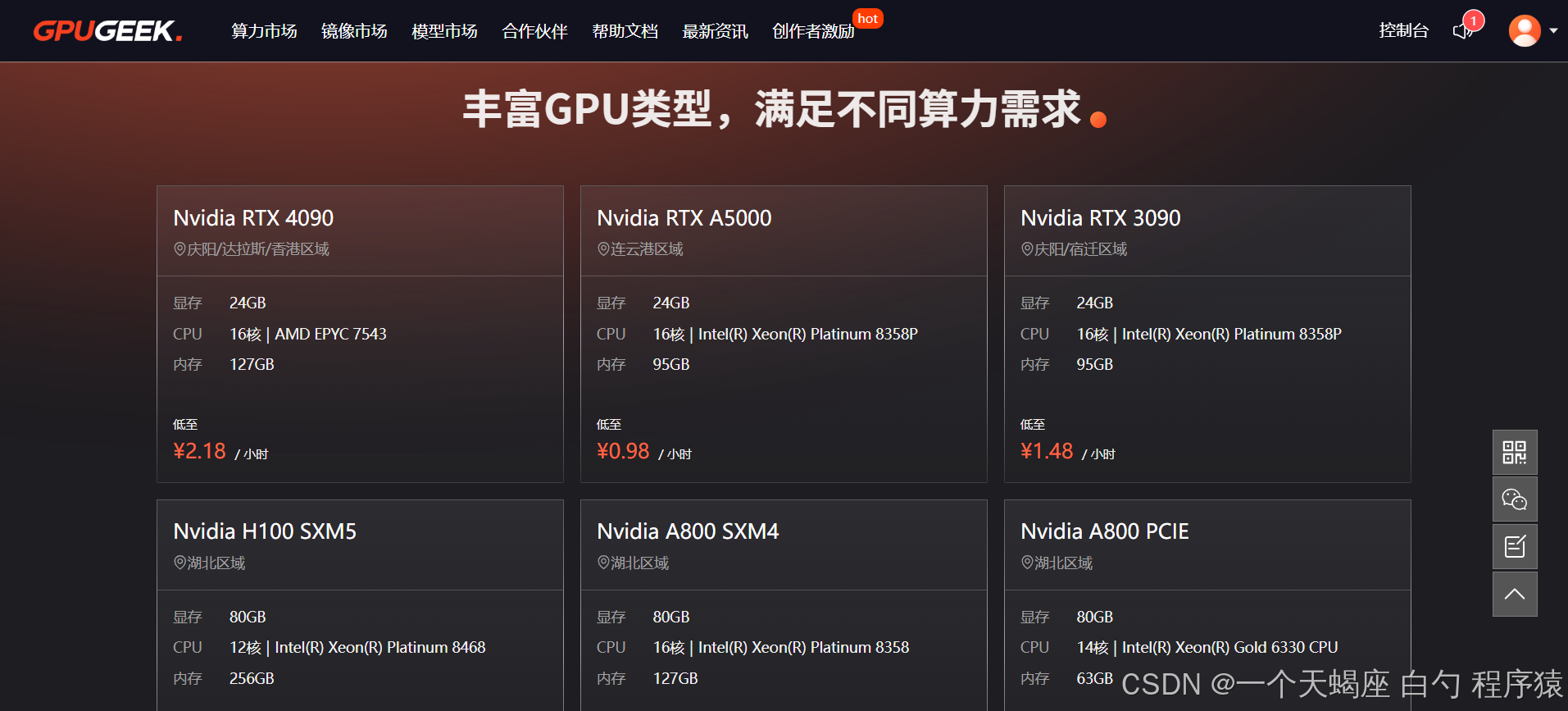The height and width of the screenshot is (711, 1568).
Task: Select 合作伙伴 in the top navigation
Action: click(x=534, y=31)
